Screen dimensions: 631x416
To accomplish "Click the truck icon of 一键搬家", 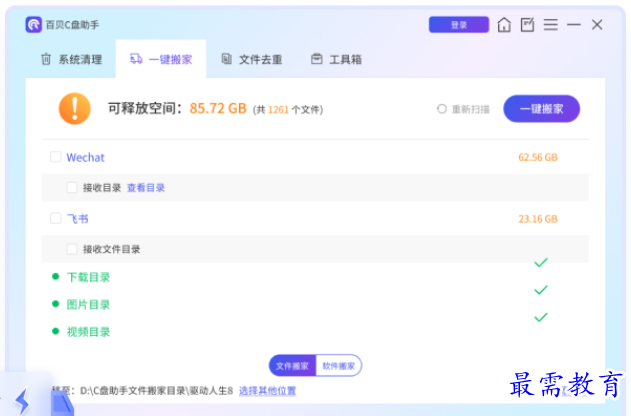I will [136, 59].
